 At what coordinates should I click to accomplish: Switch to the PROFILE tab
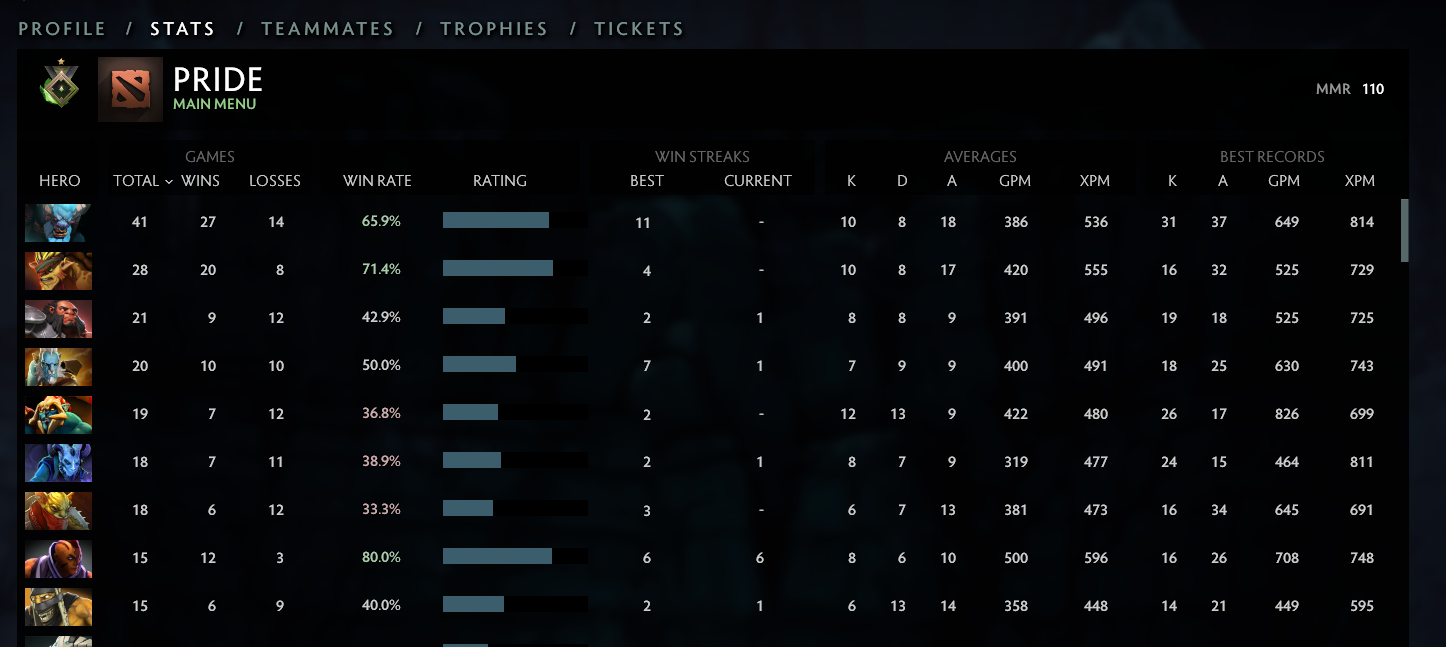(62, 29)
